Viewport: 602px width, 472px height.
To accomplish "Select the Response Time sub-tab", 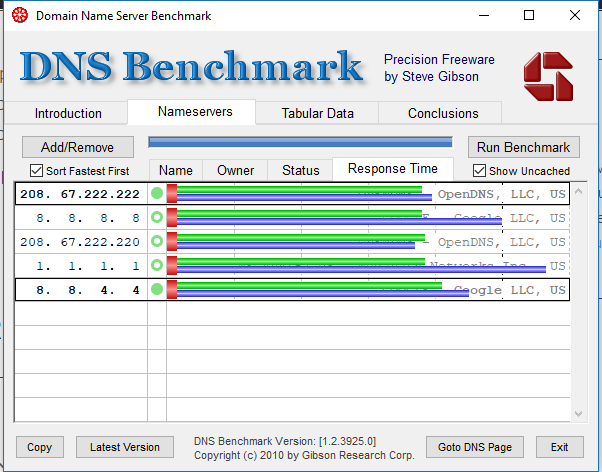I will pos(393,169).
